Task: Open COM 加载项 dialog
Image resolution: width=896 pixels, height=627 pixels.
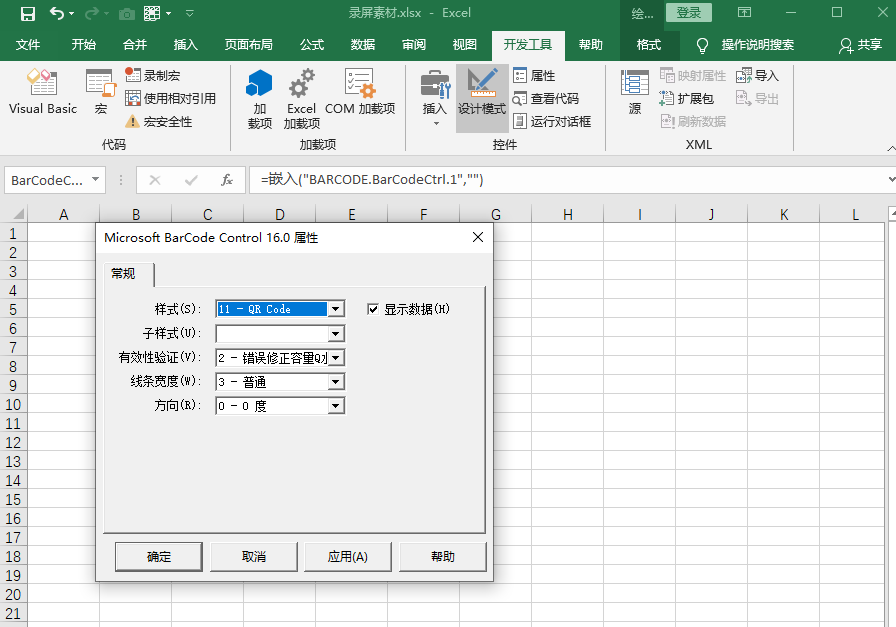Action: (360, 92)
